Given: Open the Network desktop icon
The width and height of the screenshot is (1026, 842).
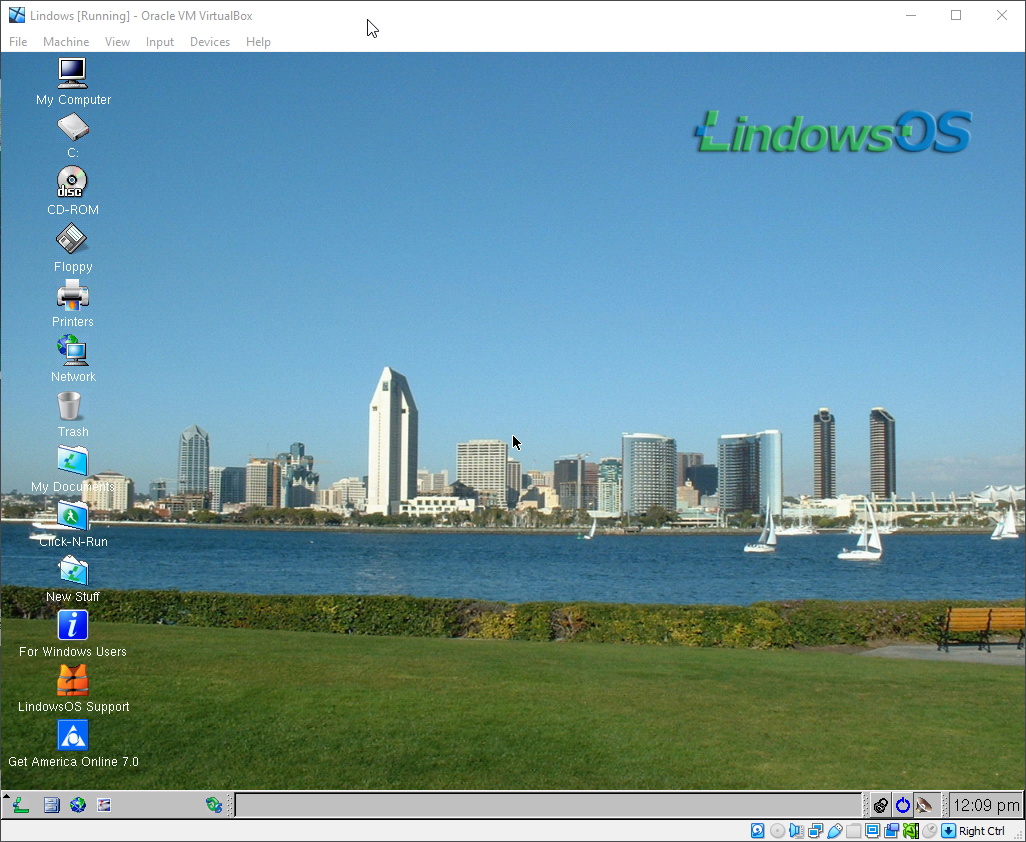Looking at the screenshot, I should (x=72, y=351).
